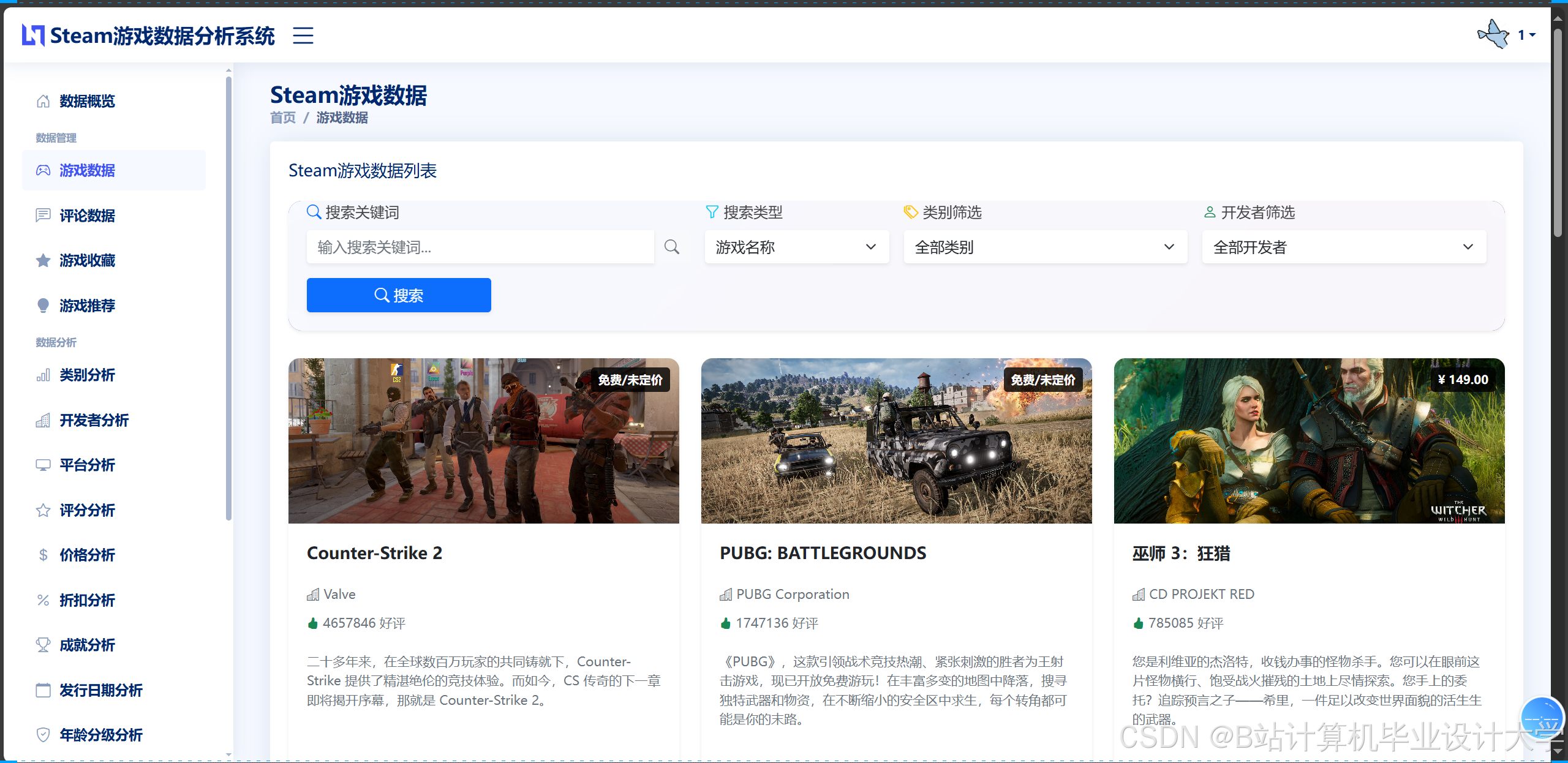Click the bird avatar icon at top right

pos(1492,34)
